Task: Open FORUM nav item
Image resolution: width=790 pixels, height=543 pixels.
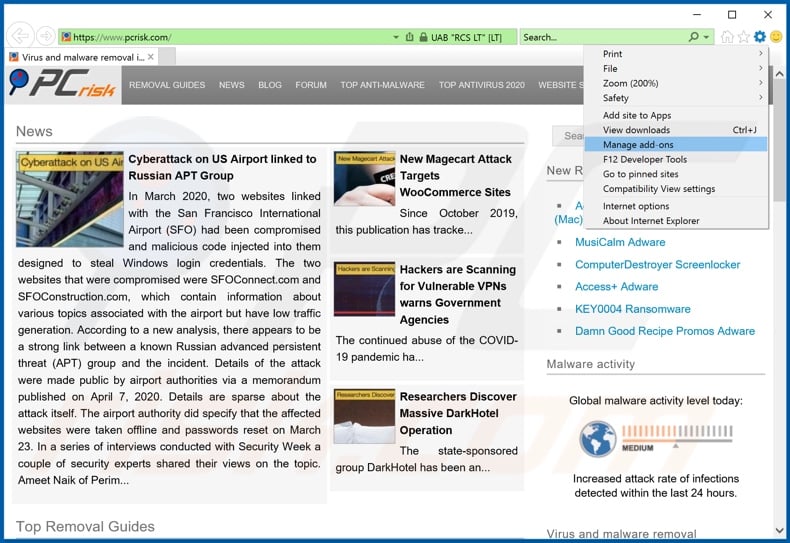Action: (x=311, y=85)
